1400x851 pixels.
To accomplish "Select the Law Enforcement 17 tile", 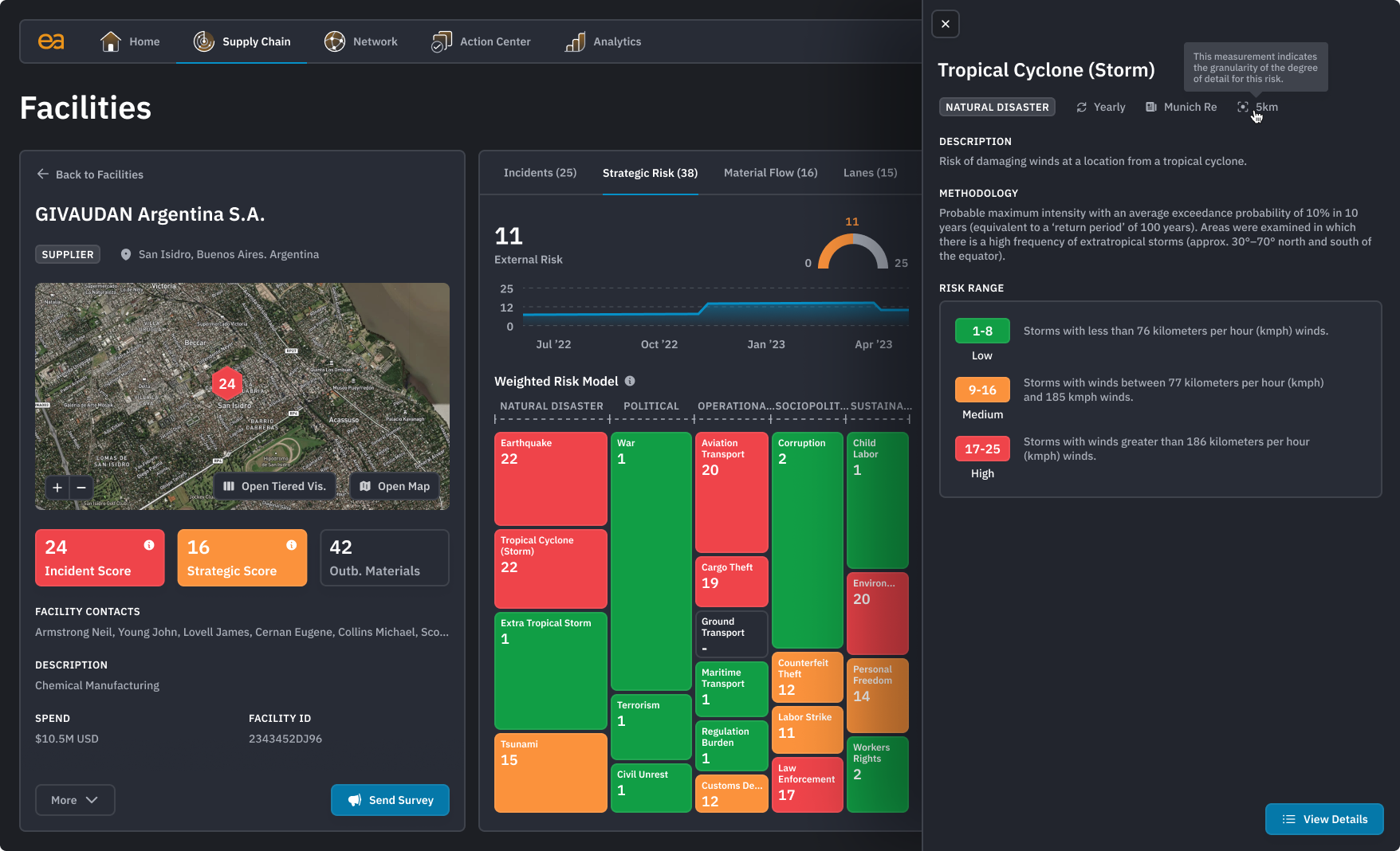I will click(808, 785).
